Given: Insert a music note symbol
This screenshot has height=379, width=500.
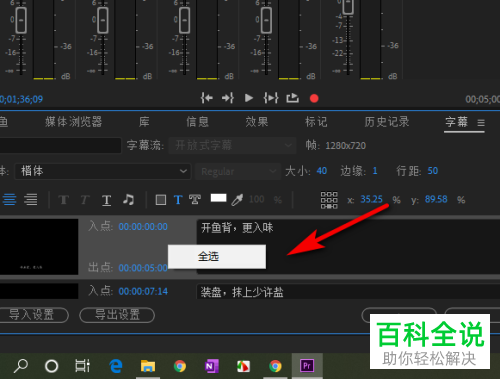Looking at the screenshot, I should pyautogui.click(x=128, y=199).
